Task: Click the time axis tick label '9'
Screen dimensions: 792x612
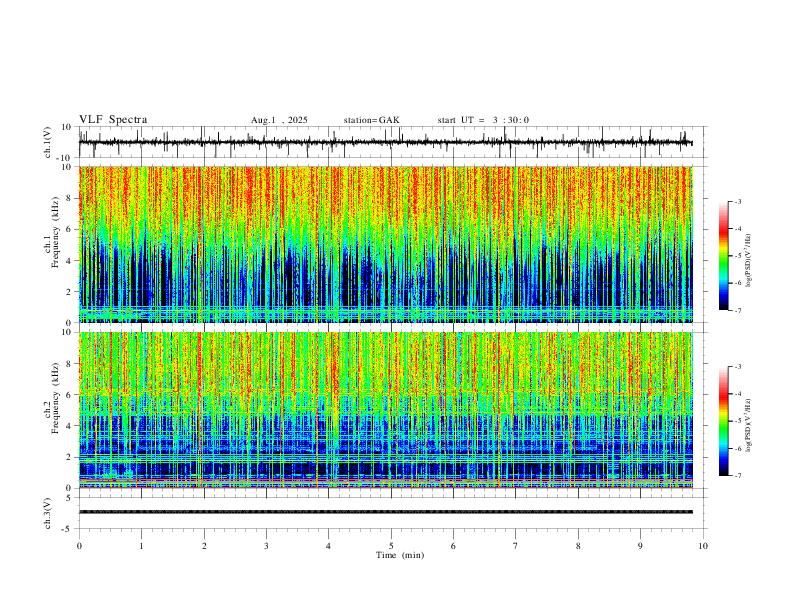Action: coord(640,546)
